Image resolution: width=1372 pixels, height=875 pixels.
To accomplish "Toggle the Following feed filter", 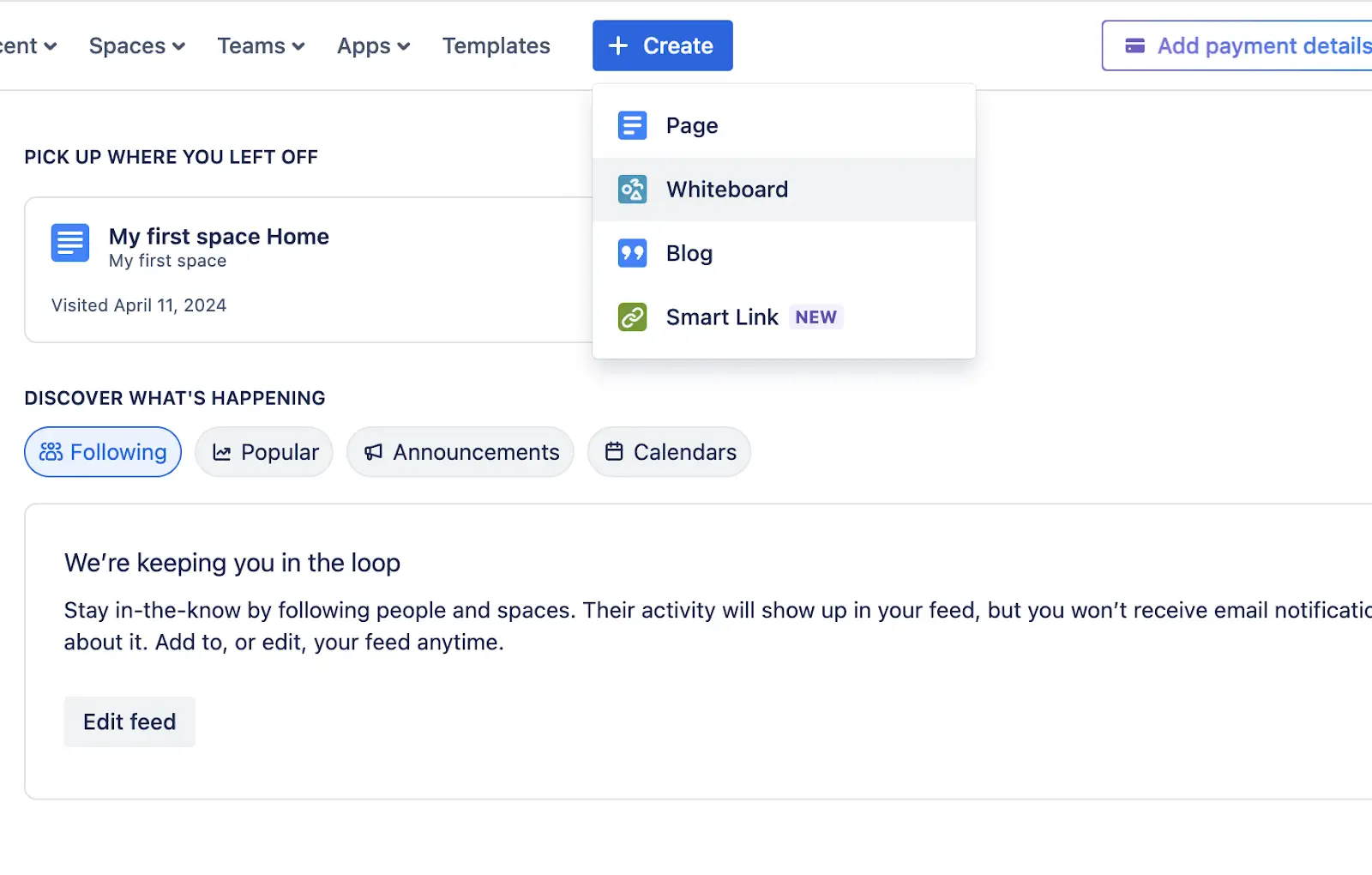I will 102,452.
